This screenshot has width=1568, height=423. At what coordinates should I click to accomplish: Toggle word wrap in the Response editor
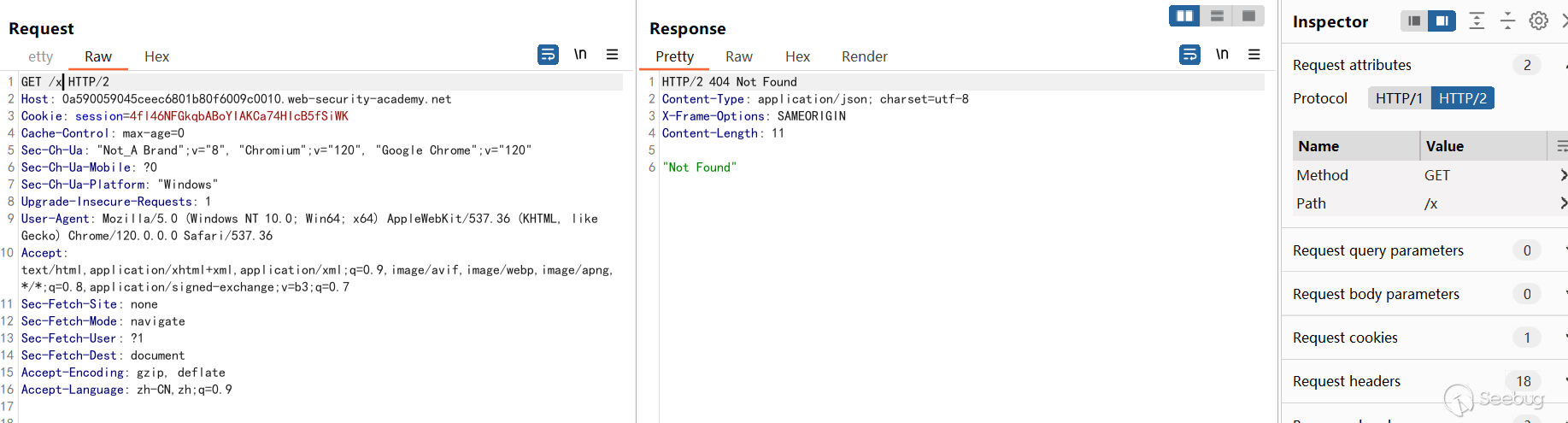tap(1189, 55)
